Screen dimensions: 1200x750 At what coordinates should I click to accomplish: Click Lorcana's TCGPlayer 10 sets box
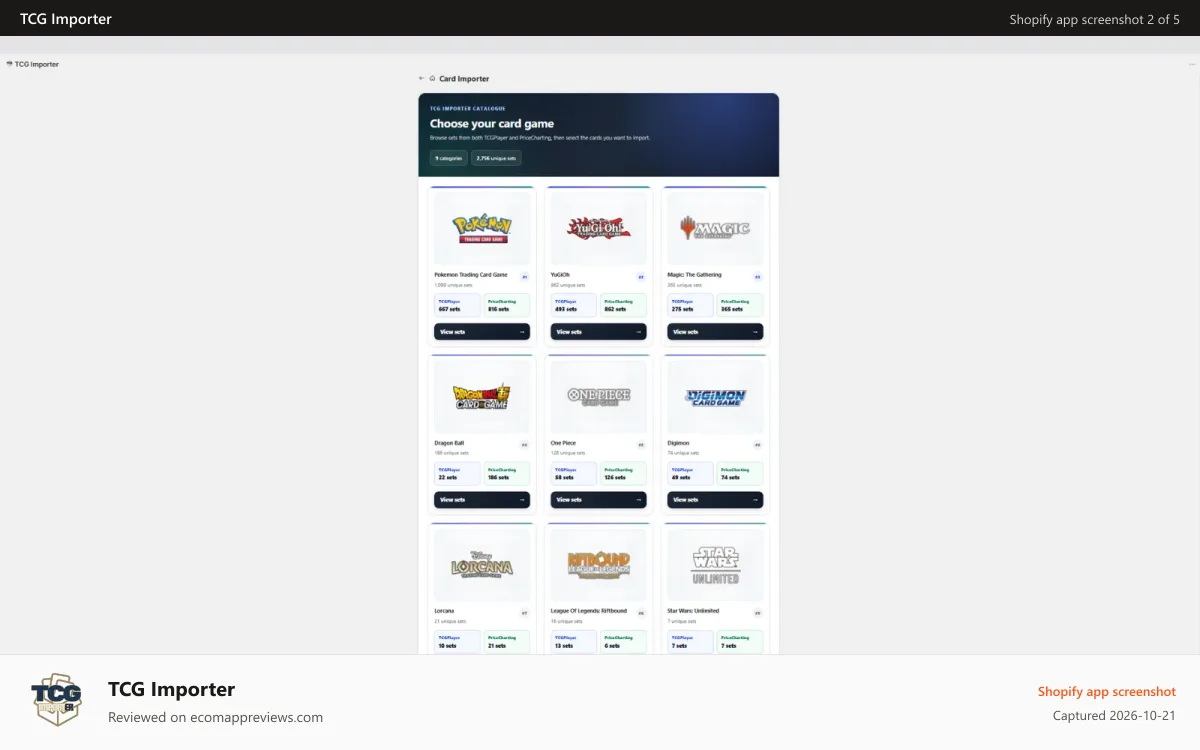click(x=457, y=642)
